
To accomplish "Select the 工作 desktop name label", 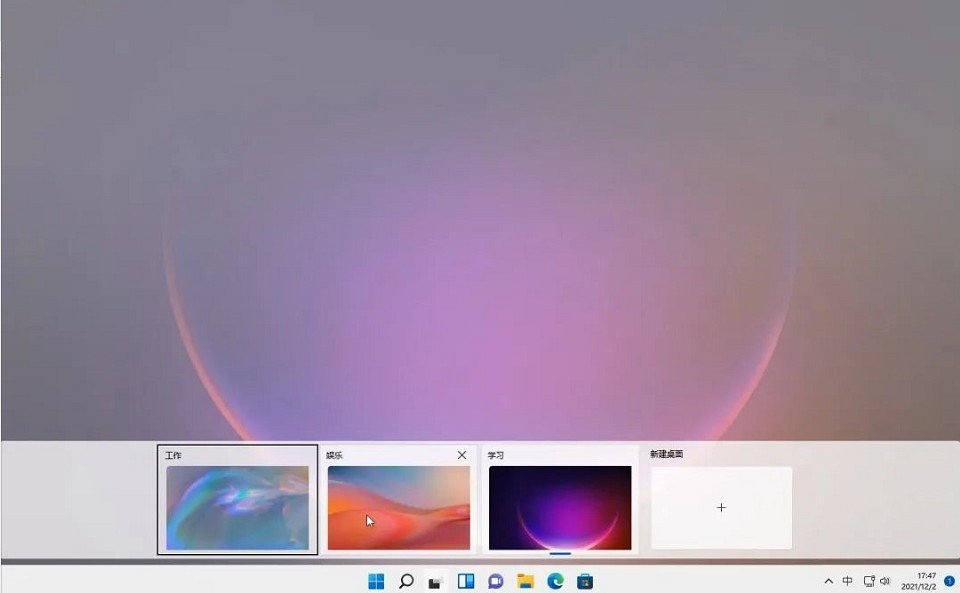I will pos(173,455).
